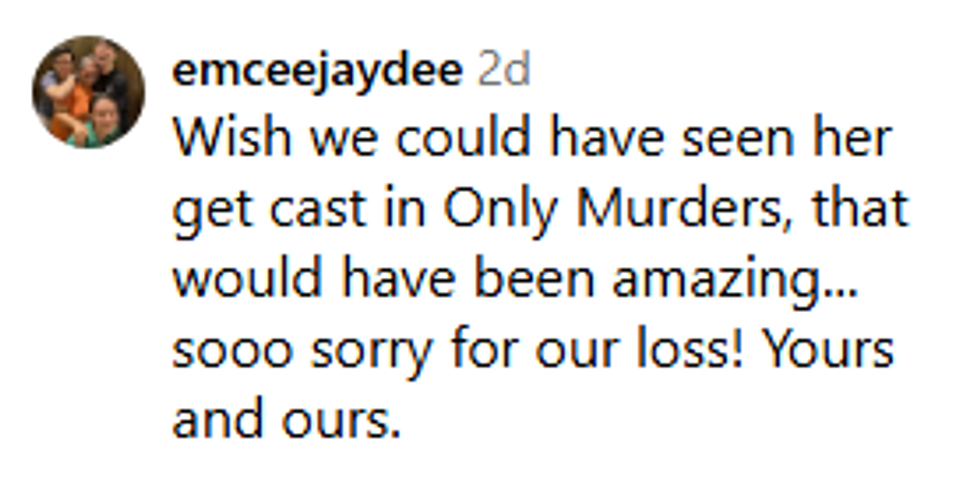The width and height of the screenshot is (980, 483).
Task: Click the 2d comment timestamp
Action: tap(503, 70)
